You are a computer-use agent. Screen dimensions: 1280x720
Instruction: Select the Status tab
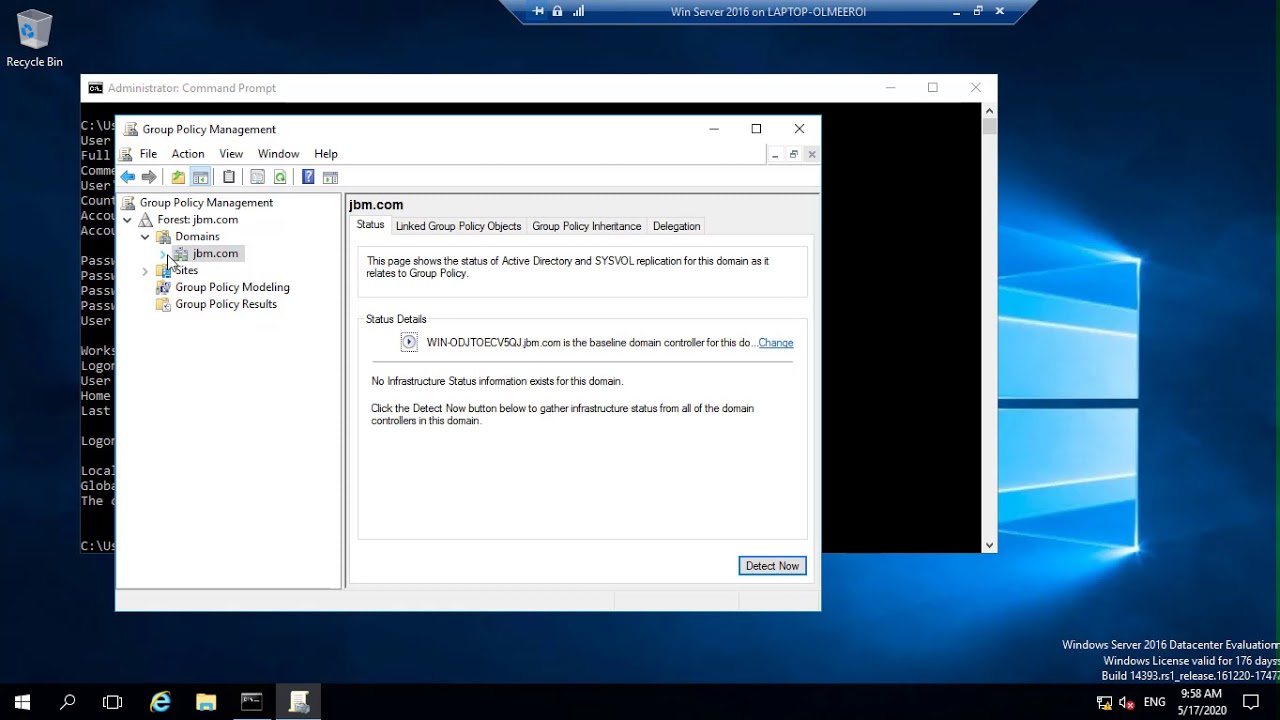coord(370,225)
